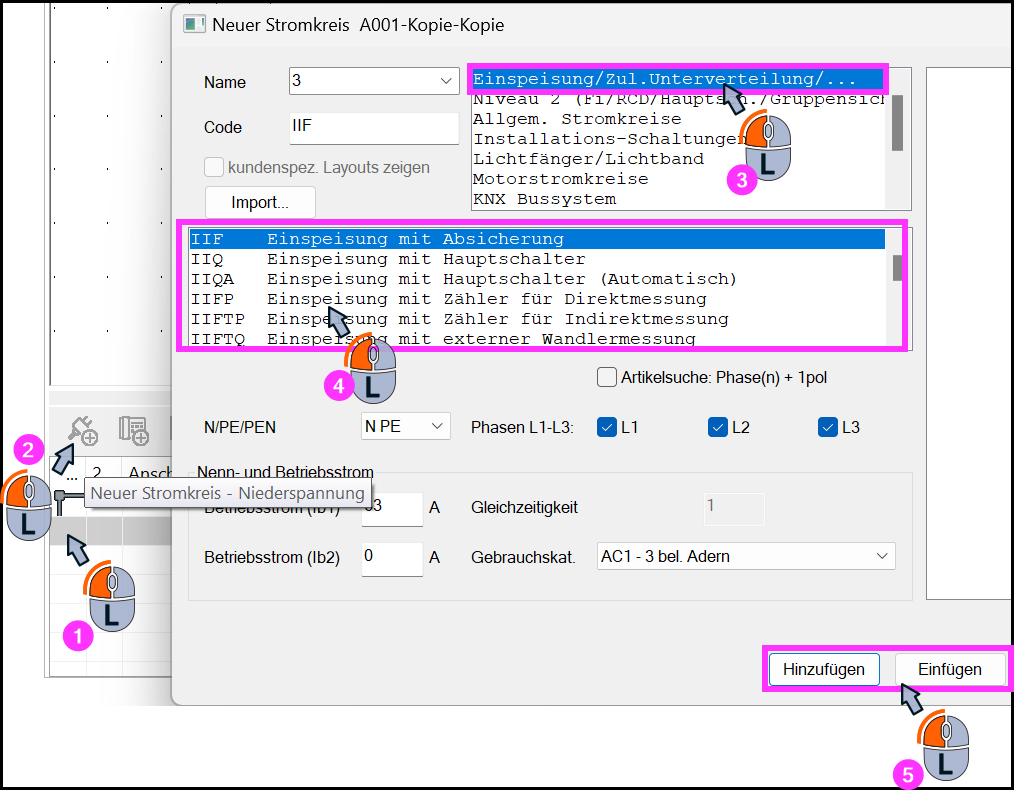Click the Einfügen button
The height and width of the screenshot is (790, 1014).
click(950, 669)
